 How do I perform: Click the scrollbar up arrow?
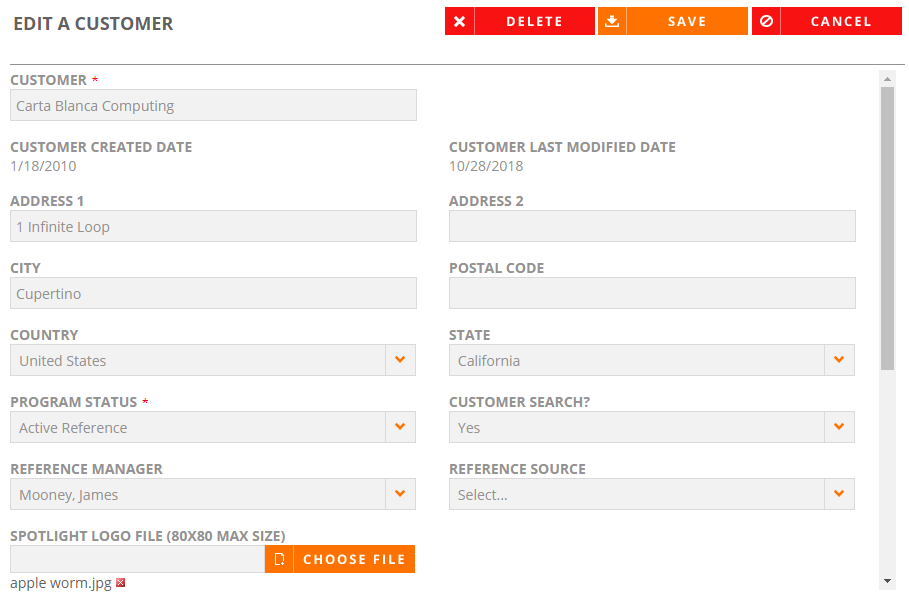[887, 79]
